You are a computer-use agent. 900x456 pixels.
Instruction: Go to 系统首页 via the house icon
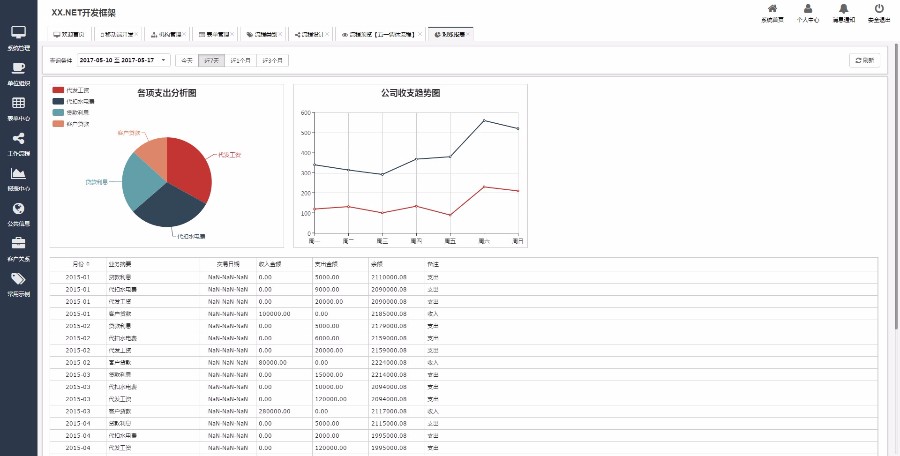[772, 13]
